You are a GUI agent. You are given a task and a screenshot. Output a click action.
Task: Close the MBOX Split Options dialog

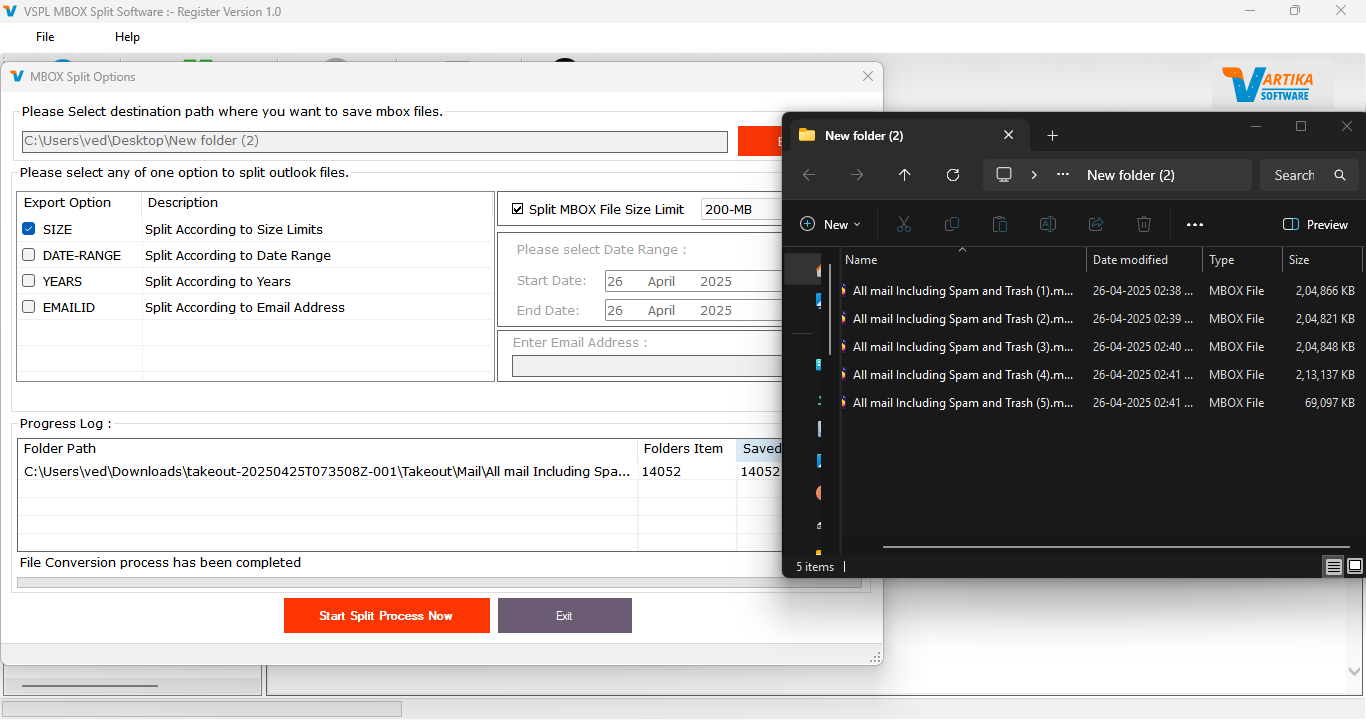point(868,76)
